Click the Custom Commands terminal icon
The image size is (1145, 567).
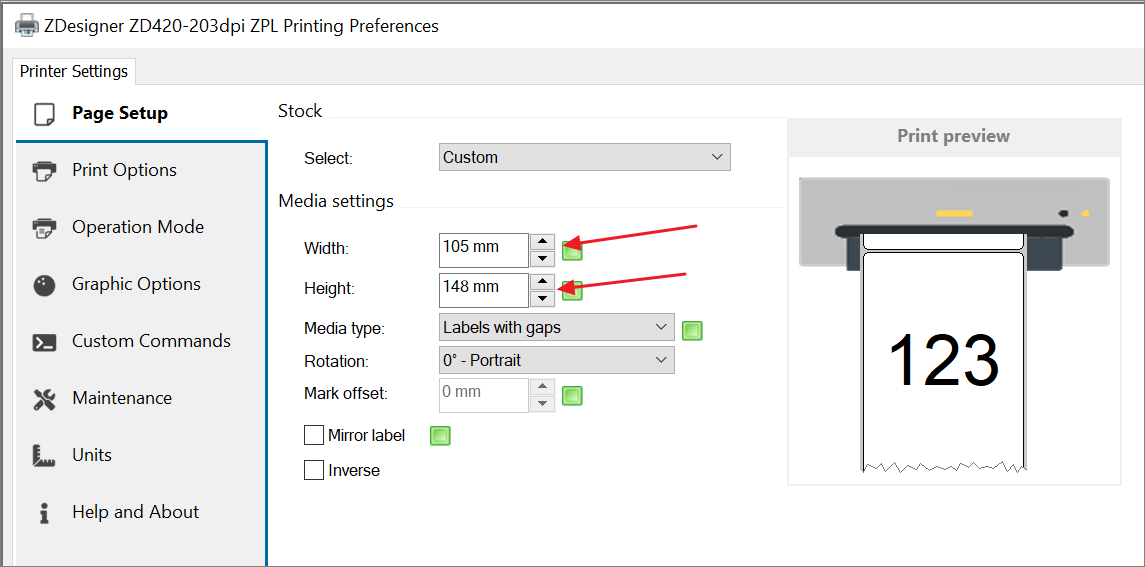(x=44, y=342)
